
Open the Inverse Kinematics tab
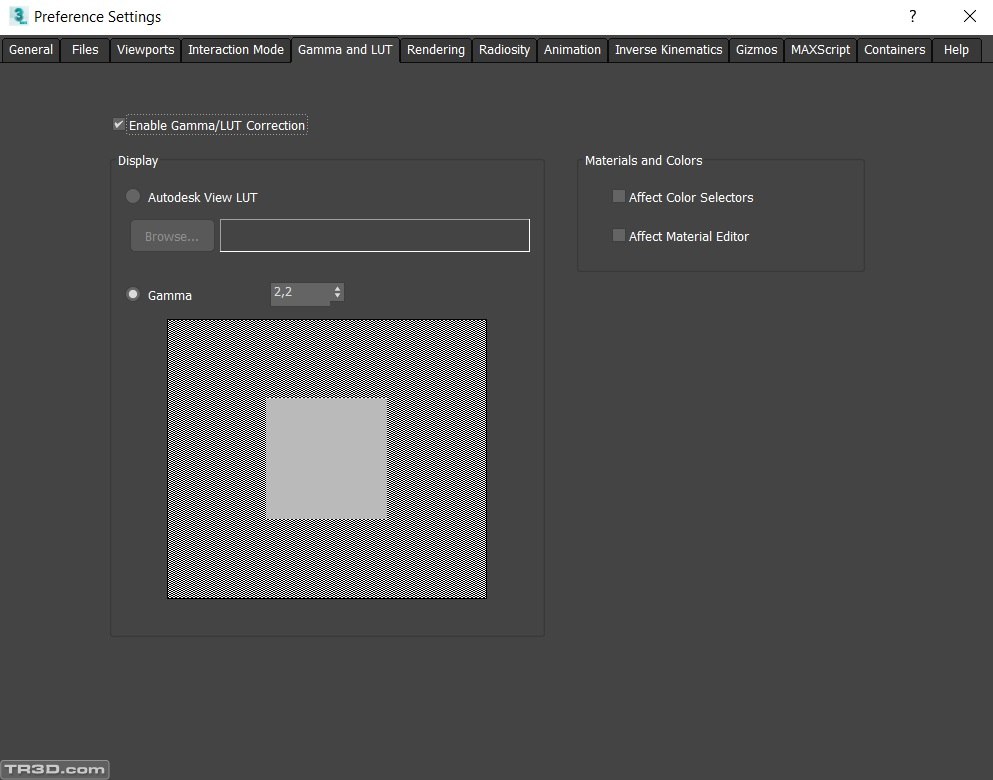668,50
